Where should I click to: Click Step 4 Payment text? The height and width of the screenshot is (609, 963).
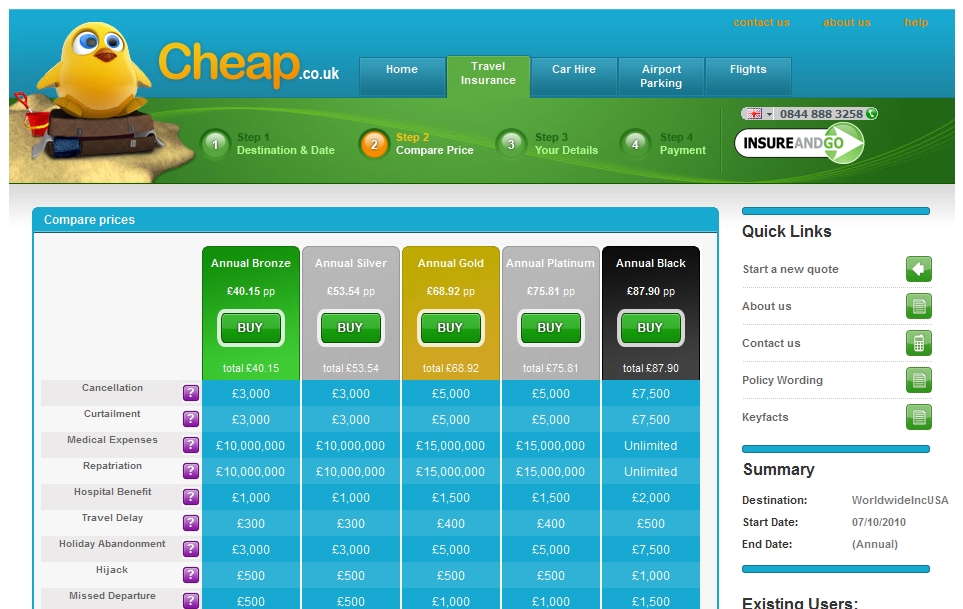click(683, 144)
